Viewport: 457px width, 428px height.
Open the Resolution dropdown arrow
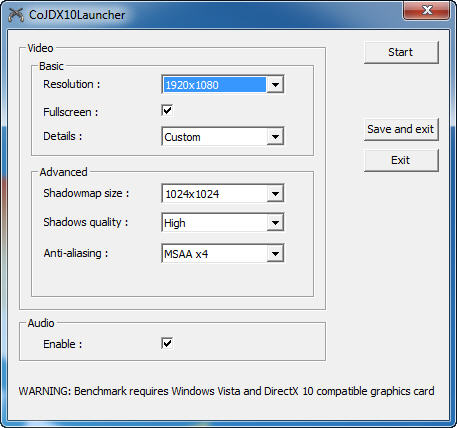pos(275,85)
